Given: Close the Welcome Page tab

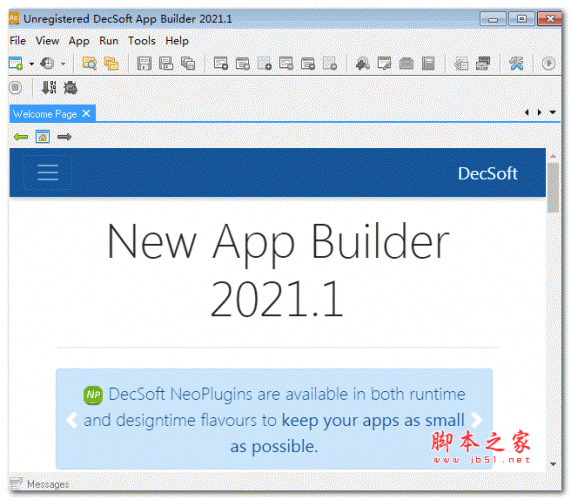Looking at the screenshot, I should pos(86,114).
